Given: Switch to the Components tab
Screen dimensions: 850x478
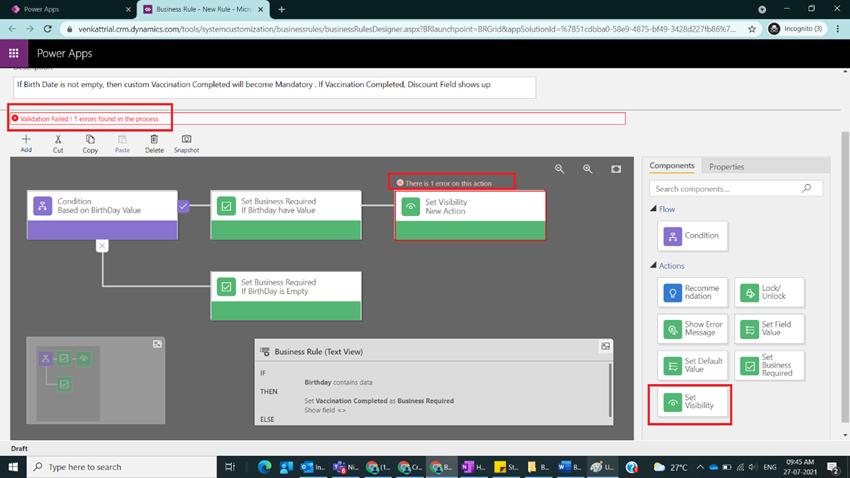Looking at the screenshot, I should [x=672, y=166].
